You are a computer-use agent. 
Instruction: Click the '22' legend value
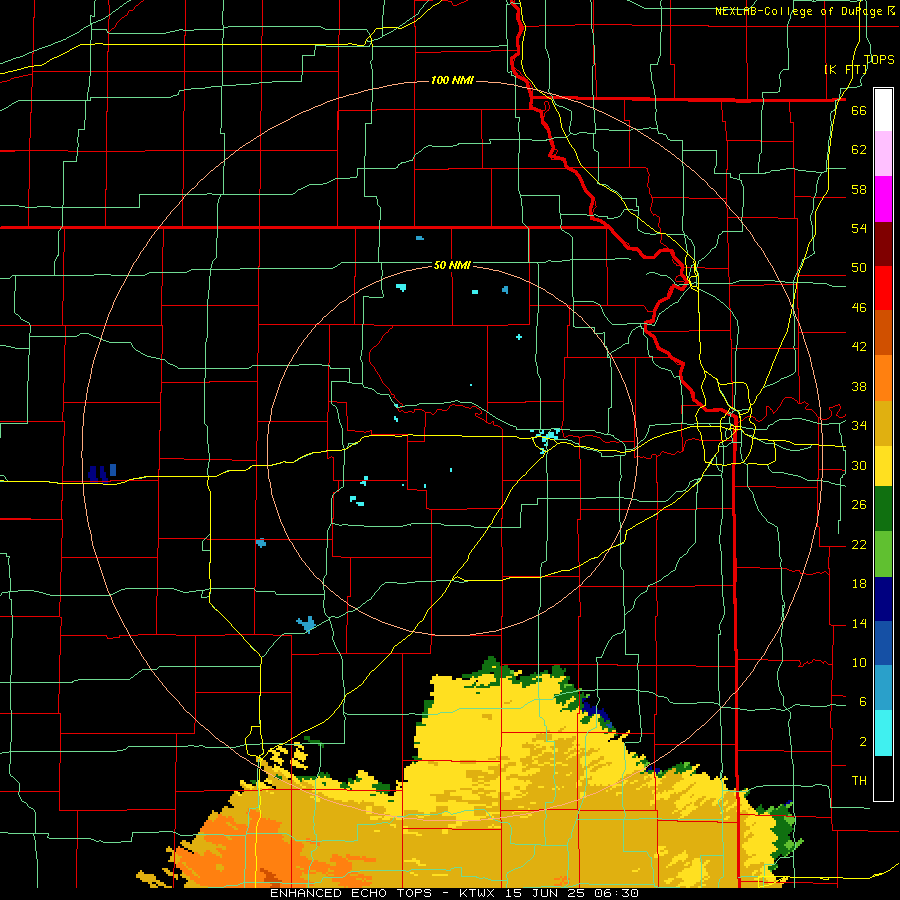(x=859, y=544)
